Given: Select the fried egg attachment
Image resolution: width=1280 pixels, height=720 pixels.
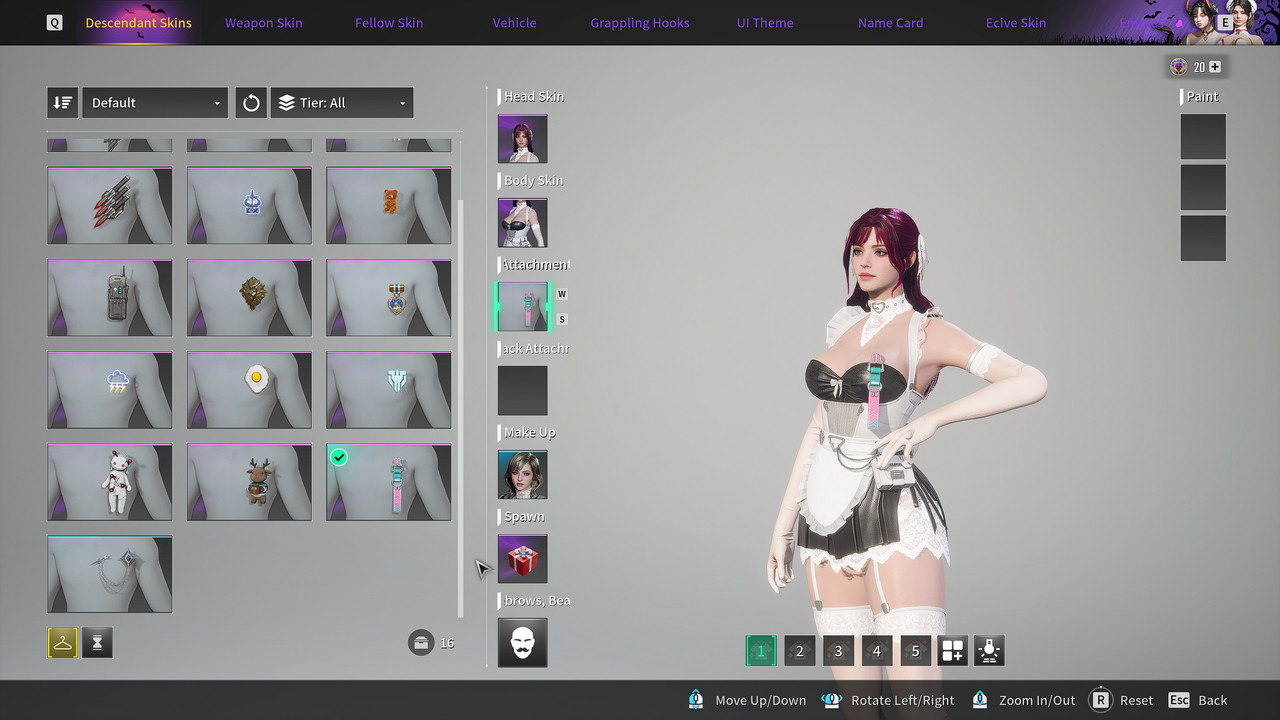Looking at the screenshot, I should pos(250,390).
